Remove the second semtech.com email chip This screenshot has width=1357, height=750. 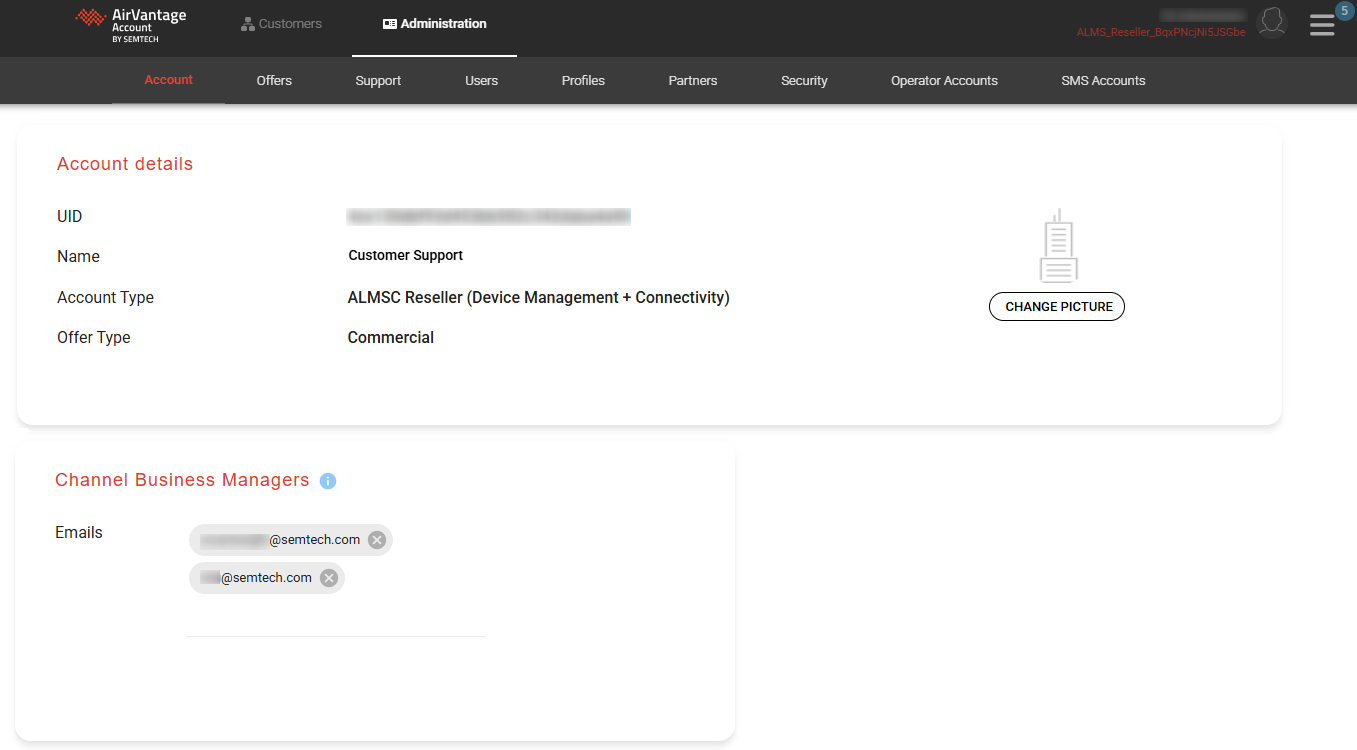coord(329,578)
